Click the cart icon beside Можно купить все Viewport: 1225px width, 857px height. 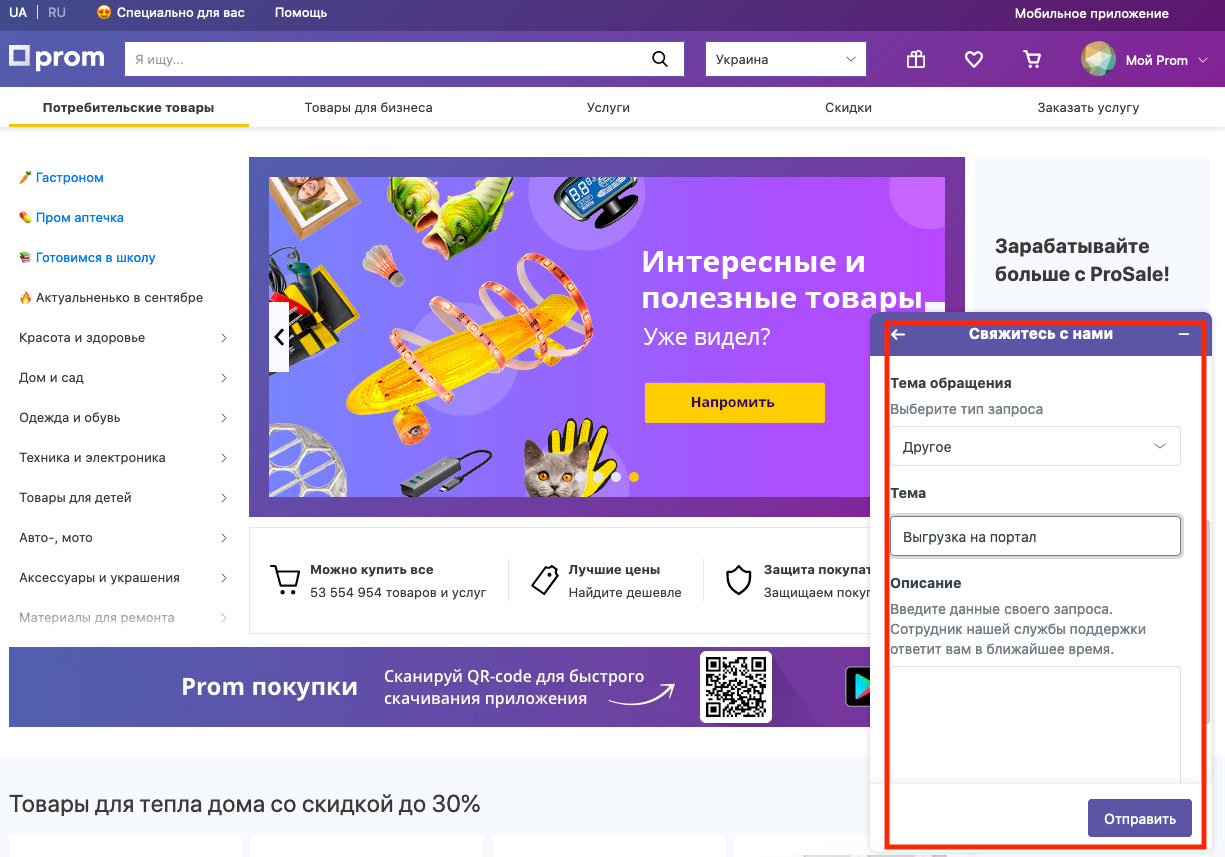(x=285, y=580)
